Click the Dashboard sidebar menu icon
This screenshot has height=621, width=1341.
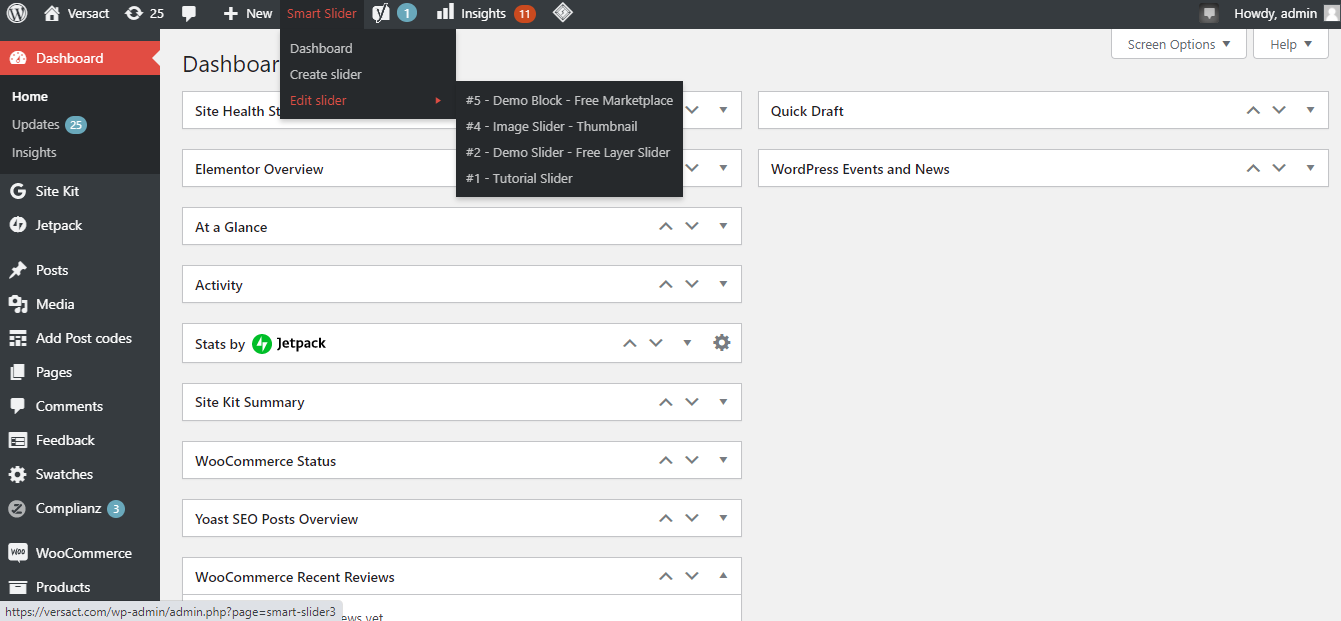click(17, 58)
